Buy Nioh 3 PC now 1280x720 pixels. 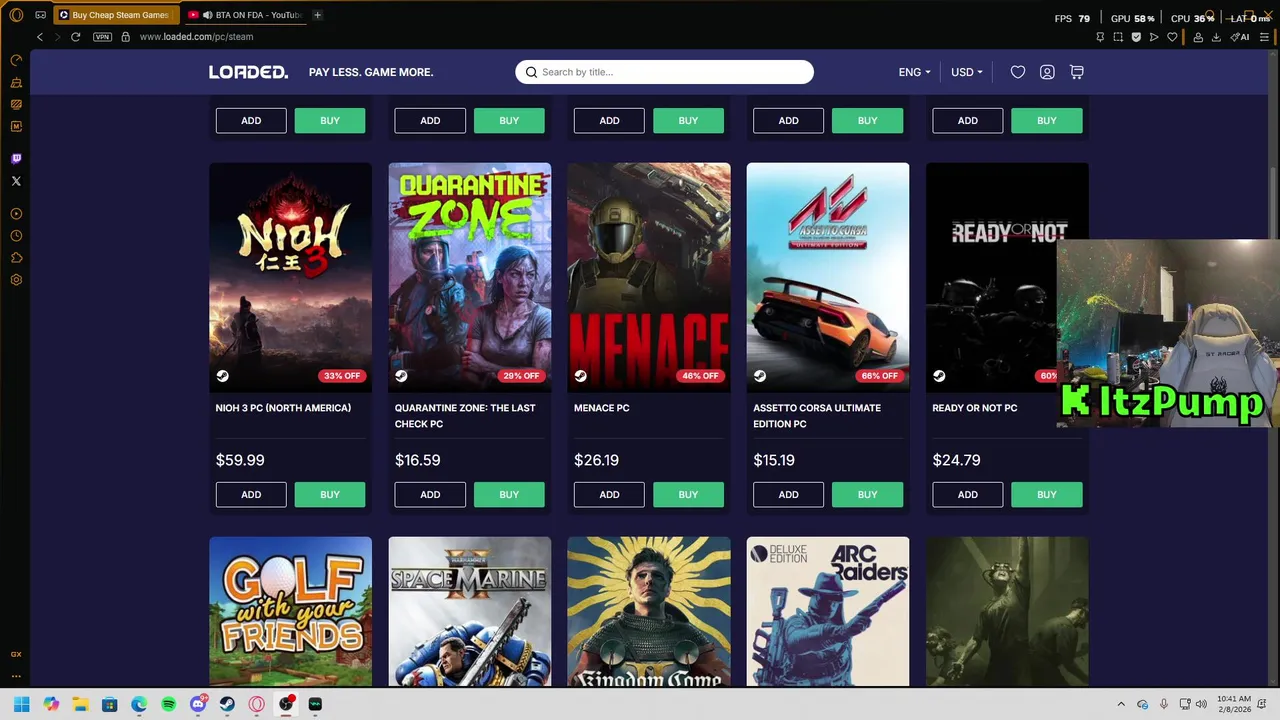click(330, 495)
